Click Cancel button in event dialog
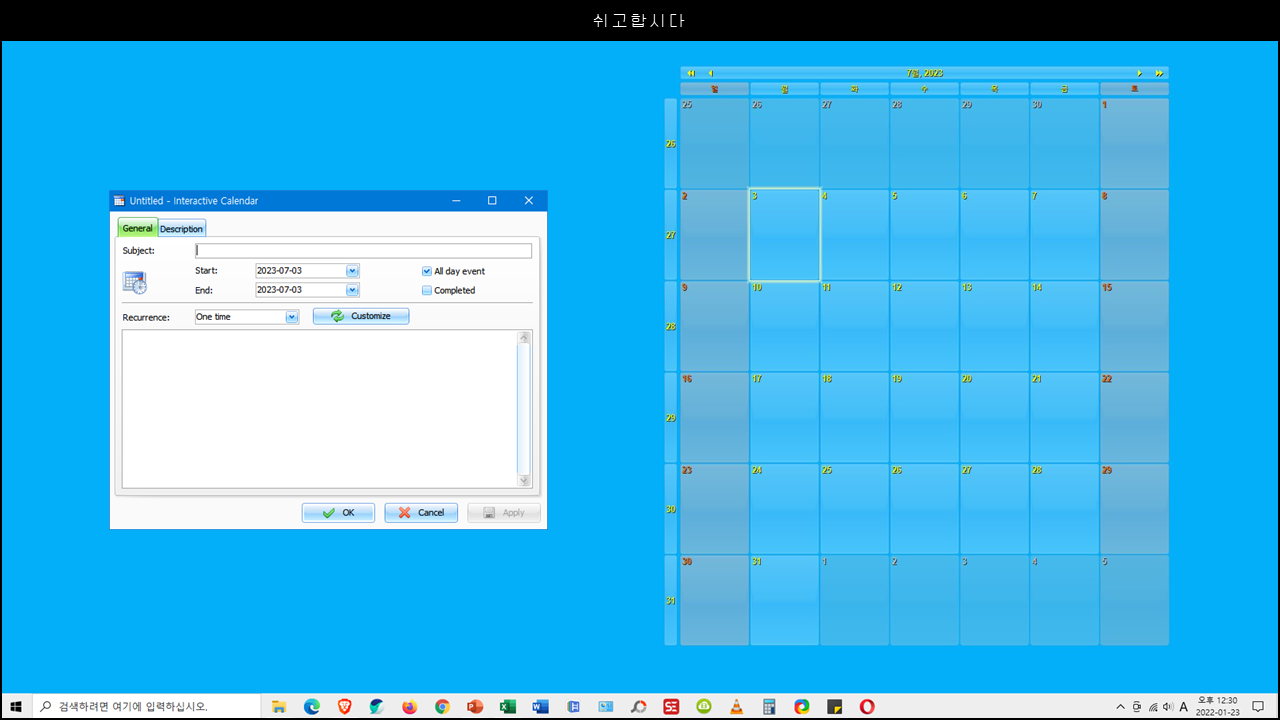This screenshot has height=720, width=1280. click(421, 513)
